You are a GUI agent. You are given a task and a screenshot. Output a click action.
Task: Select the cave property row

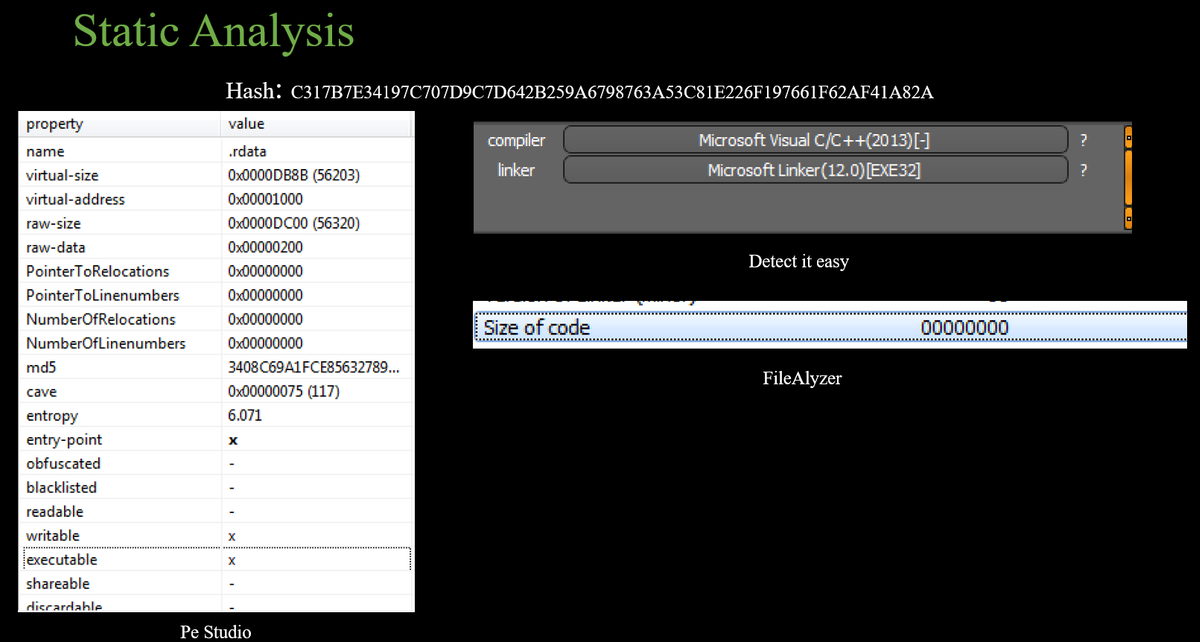216,392
